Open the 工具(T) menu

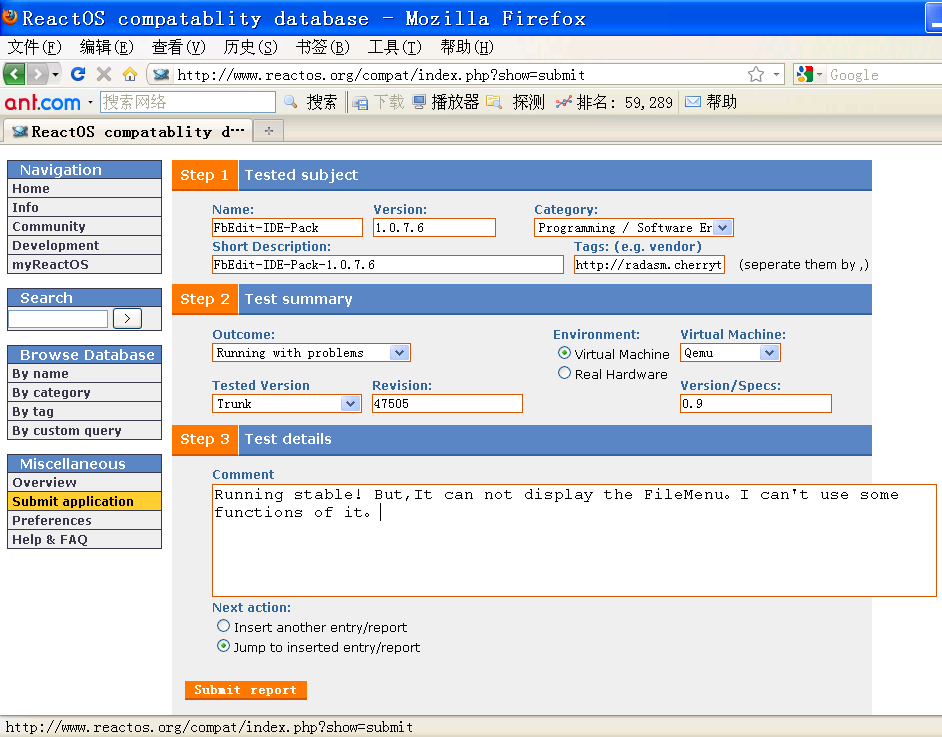(x=395, y=47)
